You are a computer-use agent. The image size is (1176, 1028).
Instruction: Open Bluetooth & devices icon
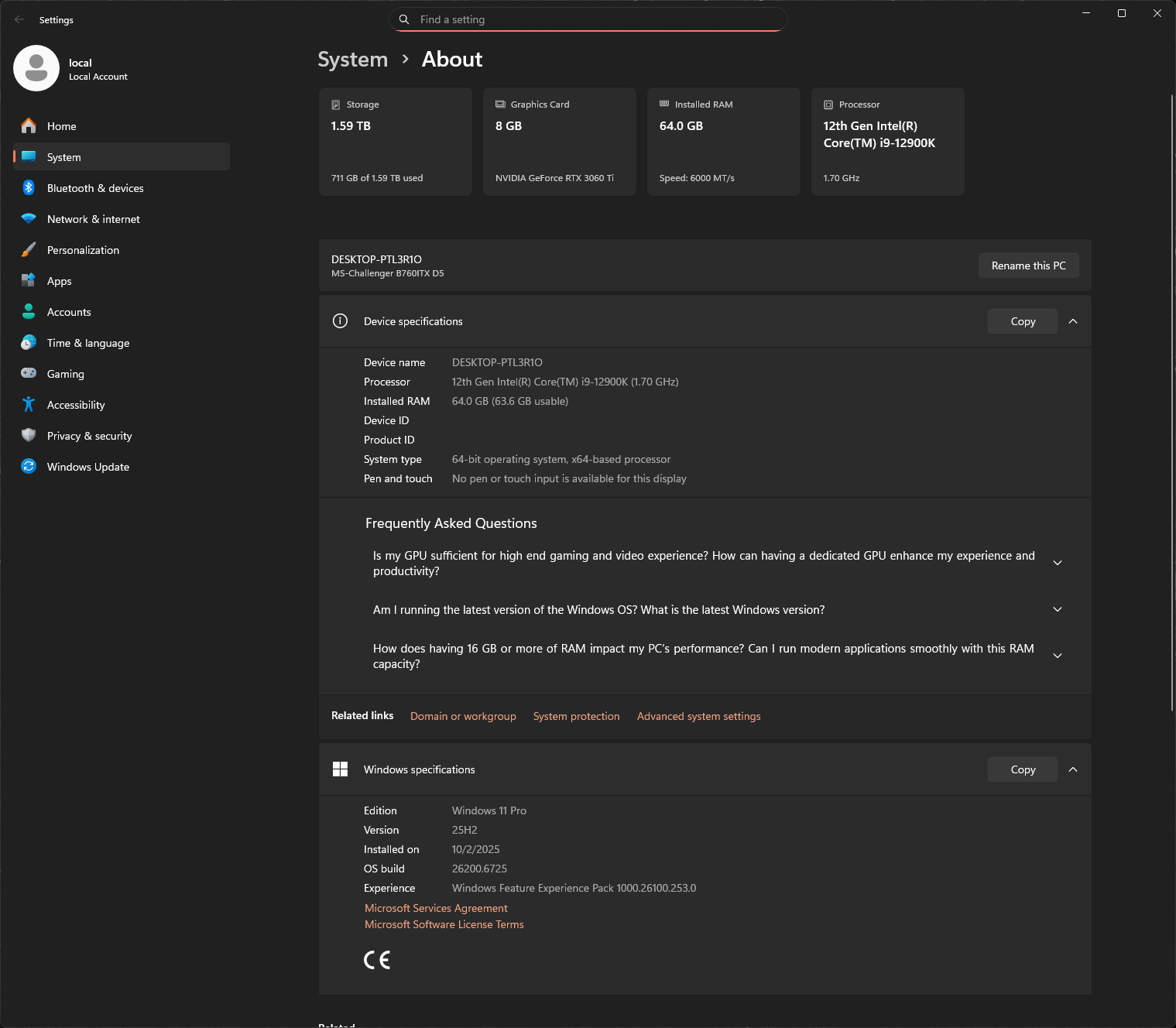[x=29, y=188]
